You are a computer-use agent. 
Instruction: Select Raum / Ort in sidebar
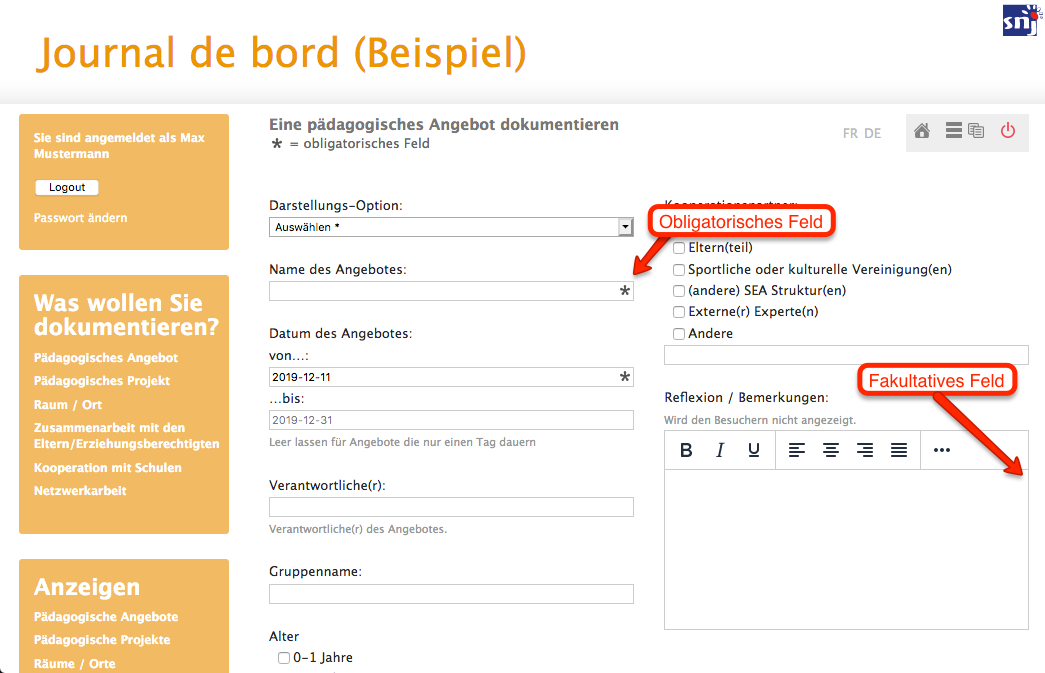[68, 404]
